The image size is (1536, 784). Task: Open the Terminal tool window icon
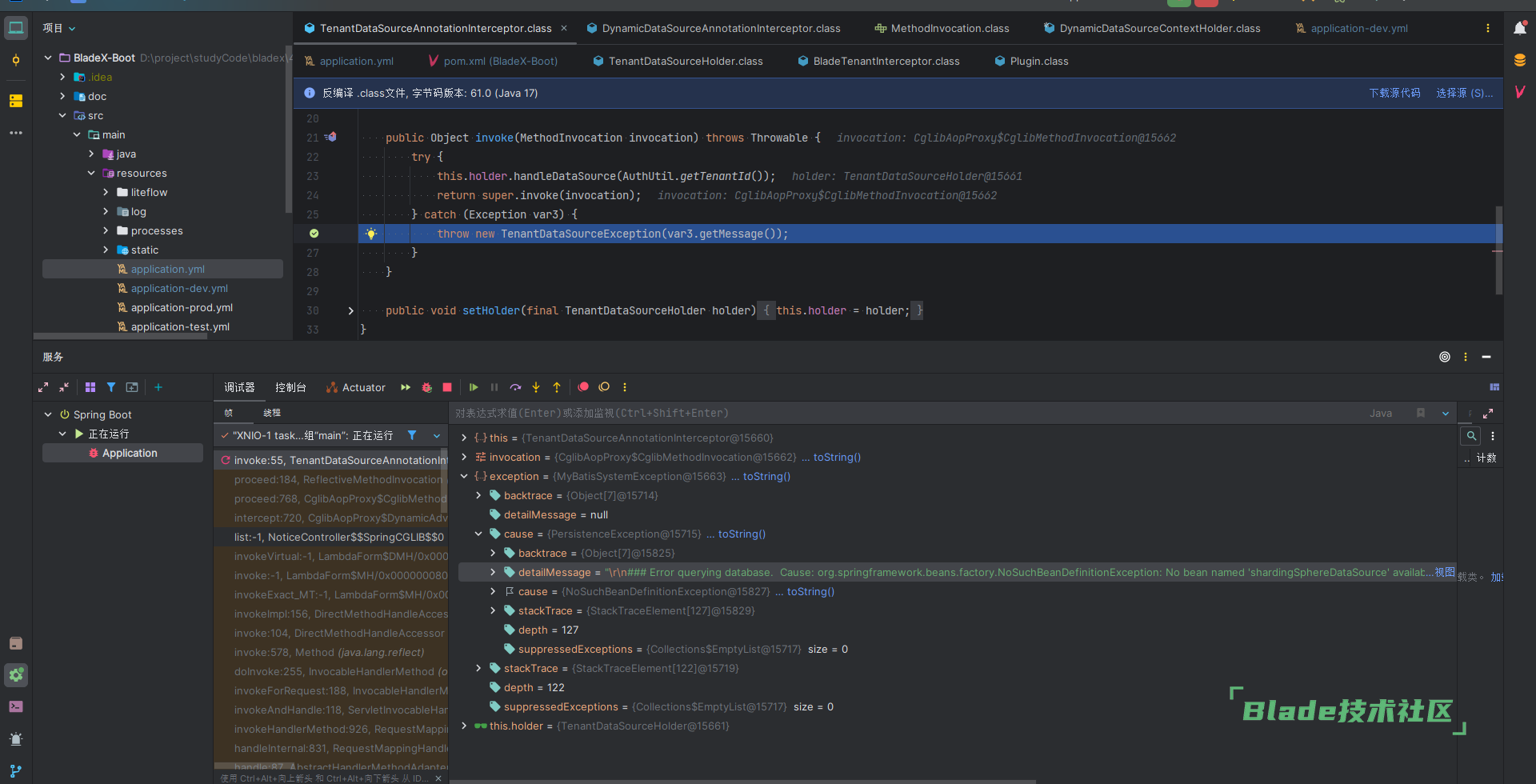click(x=16, y=706)
